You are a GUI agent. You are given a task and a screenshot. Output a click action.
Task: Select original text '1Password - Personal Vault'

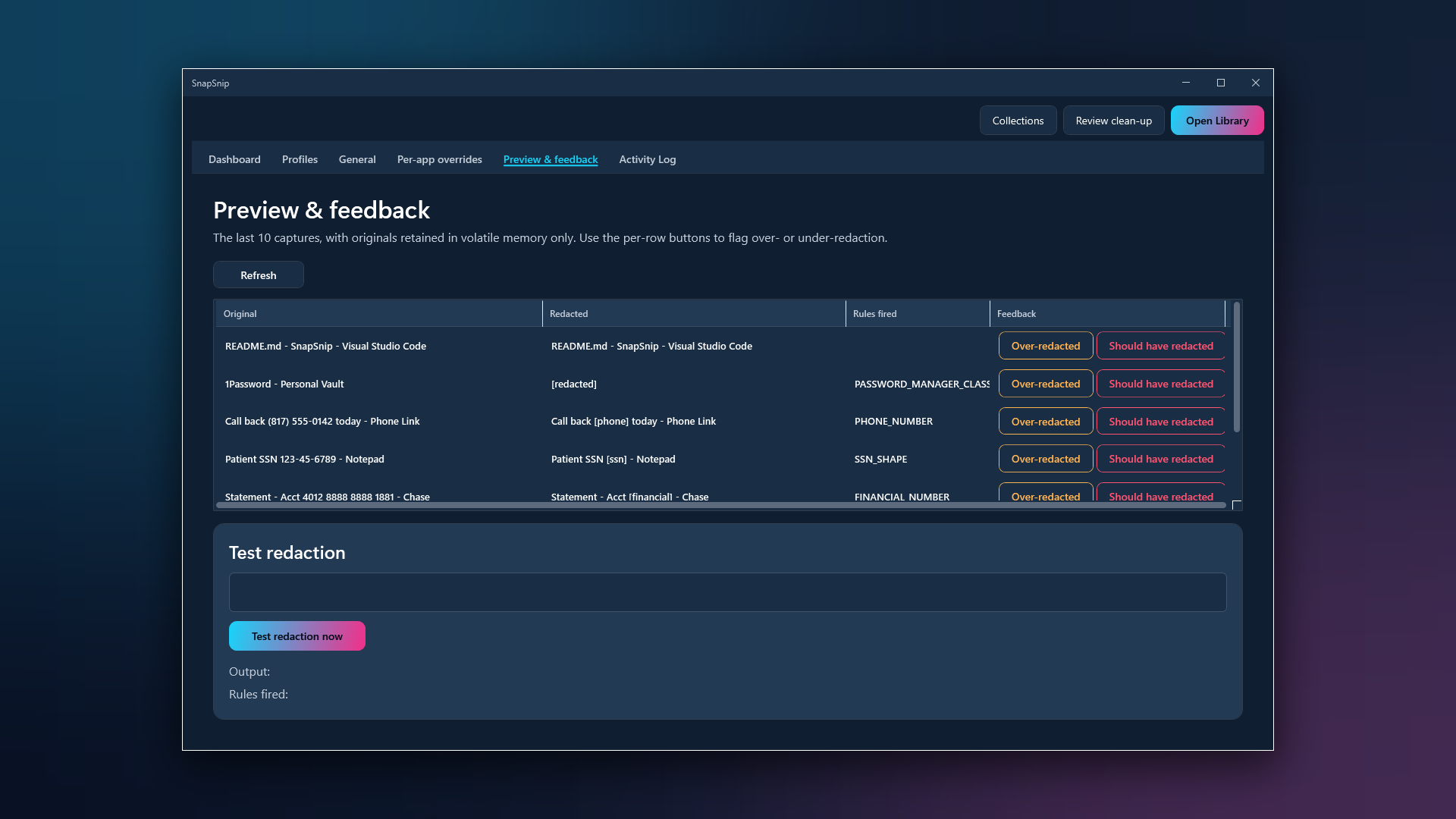click(x=284, y=384)
